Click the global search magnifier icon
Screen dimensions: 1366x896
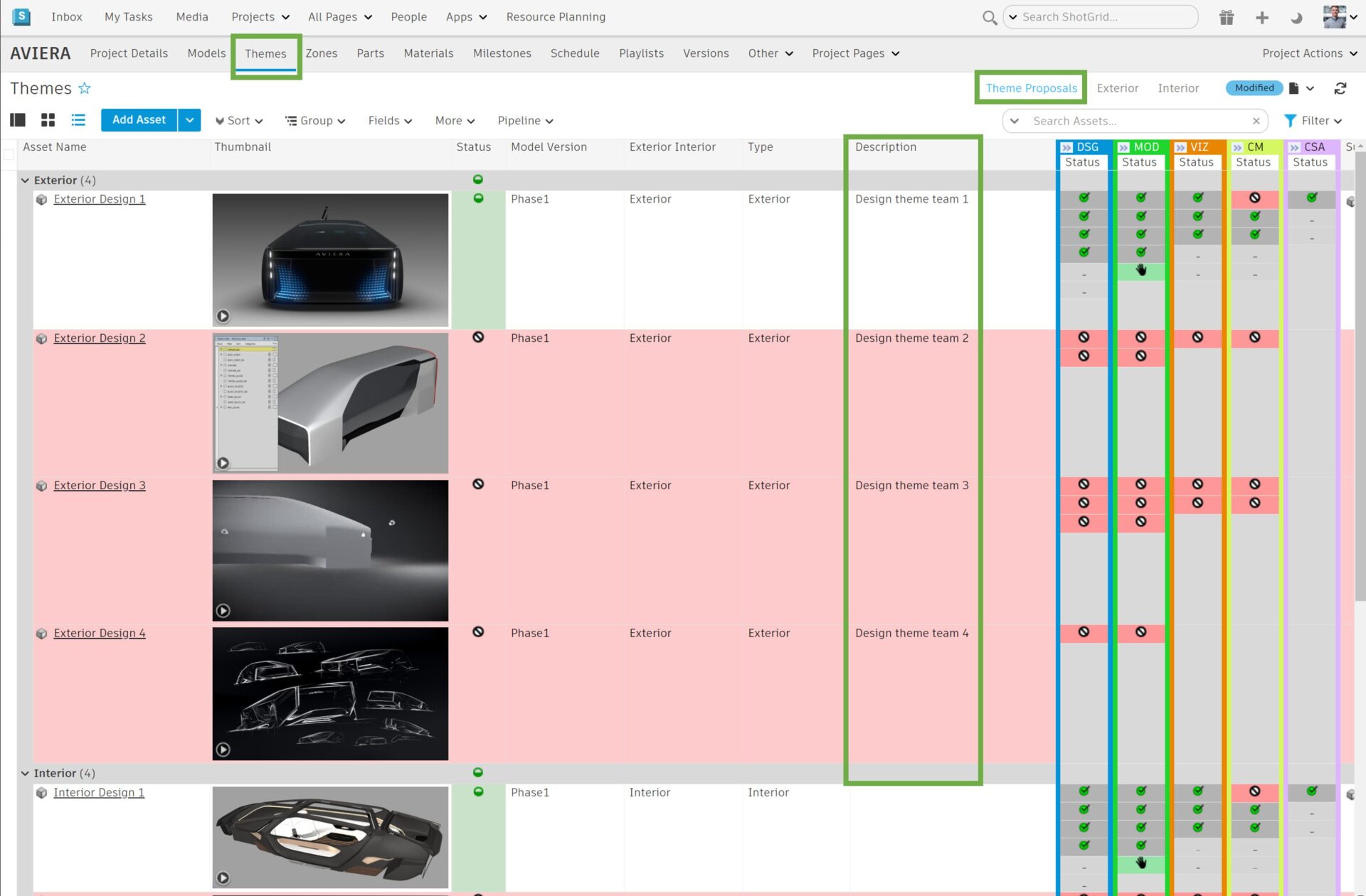coord(989,17)
